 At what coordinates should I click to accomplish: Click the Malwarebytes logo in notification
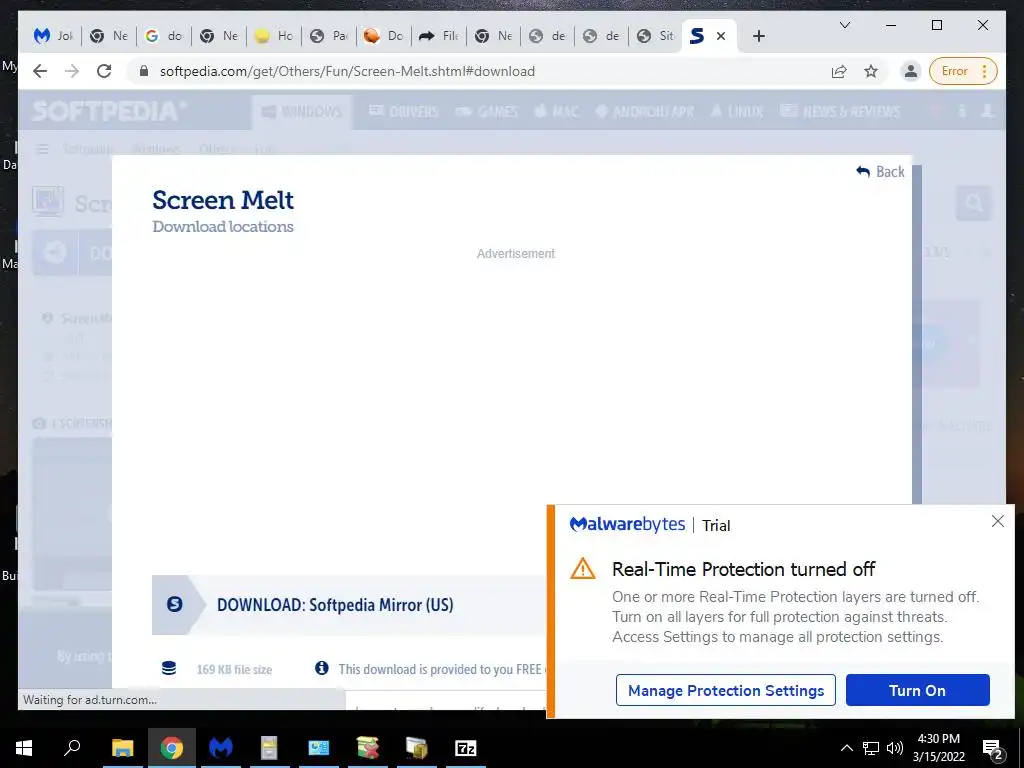tap(628, 524)
